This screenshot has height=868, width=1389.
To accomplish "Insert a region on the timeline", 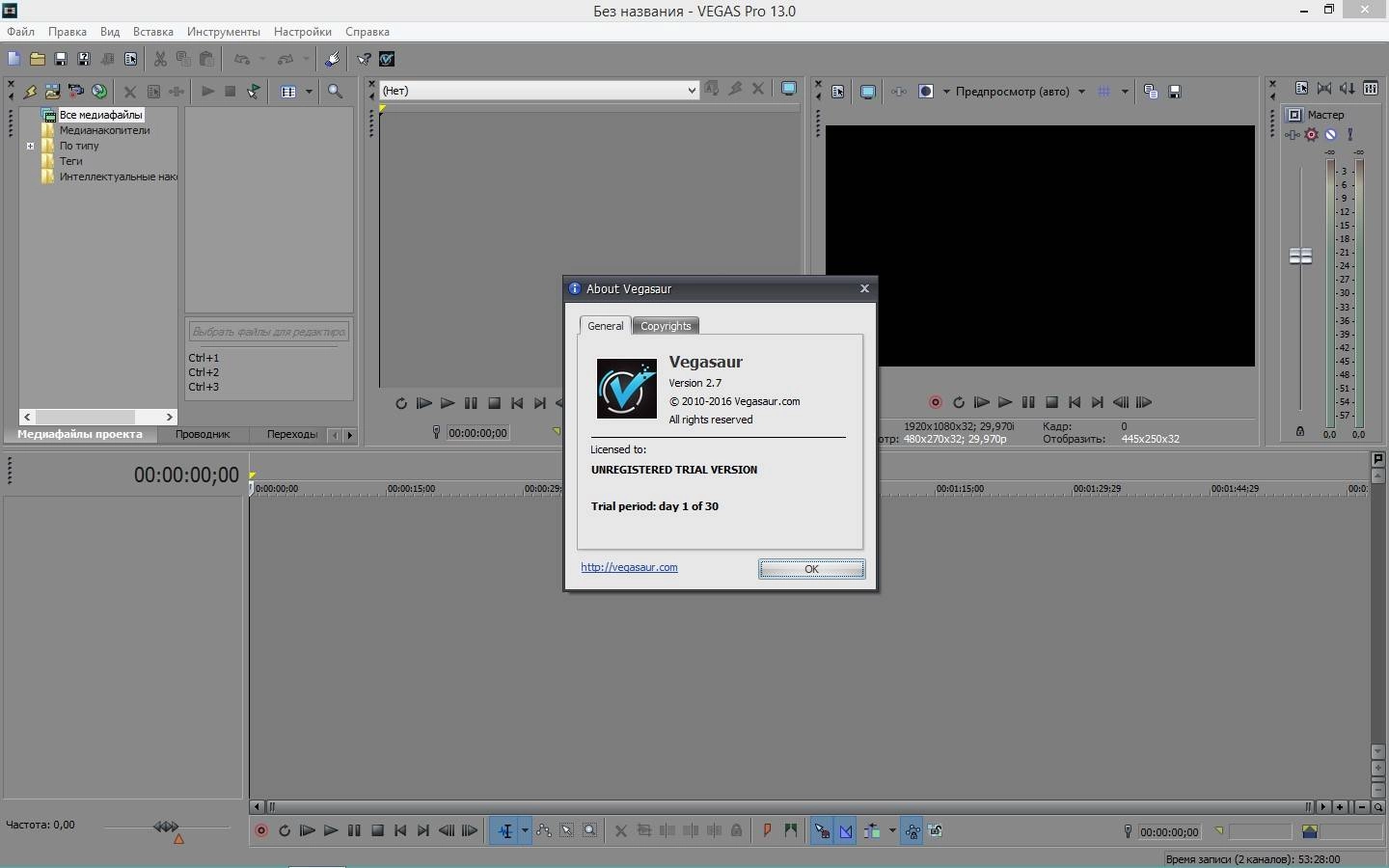I will 791,830.
